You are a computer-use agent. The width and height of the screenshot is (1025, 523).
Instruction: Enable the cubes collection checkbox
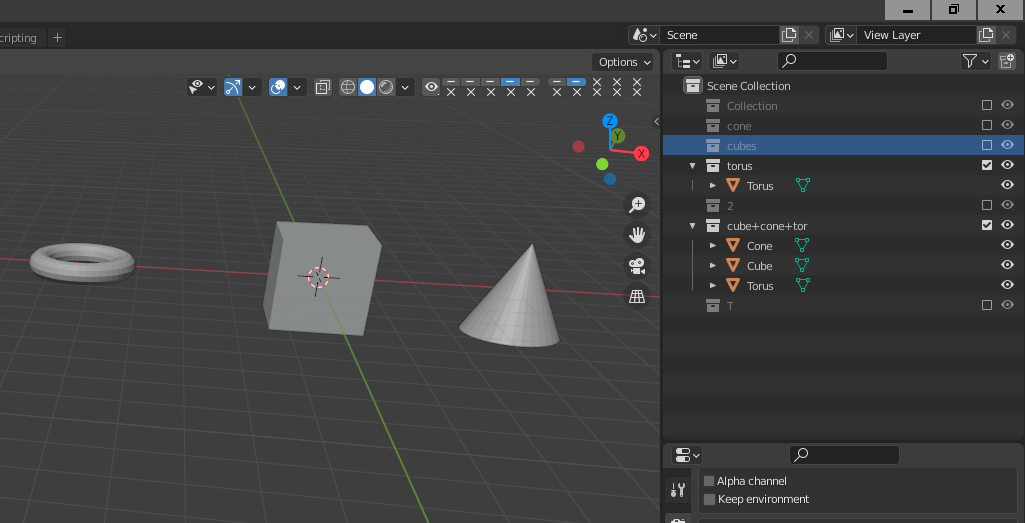[987, 145]
